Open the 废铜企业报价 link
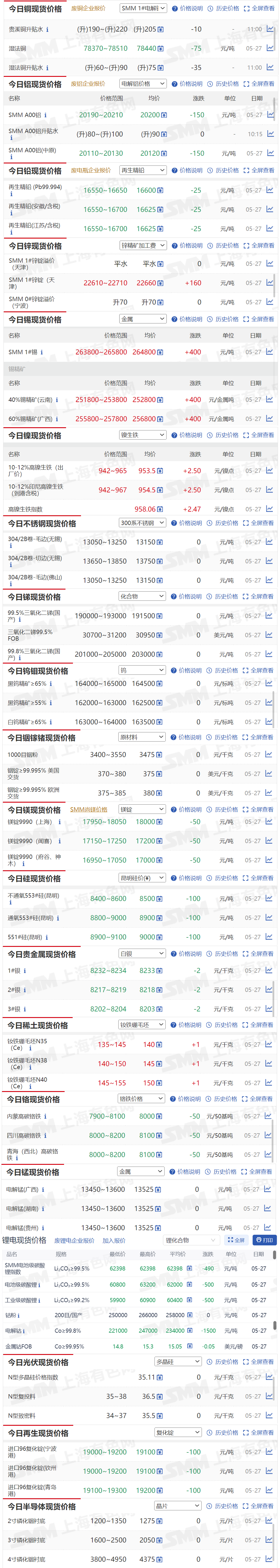Viewport: 280px width, 1568px height. pos(88,9)
